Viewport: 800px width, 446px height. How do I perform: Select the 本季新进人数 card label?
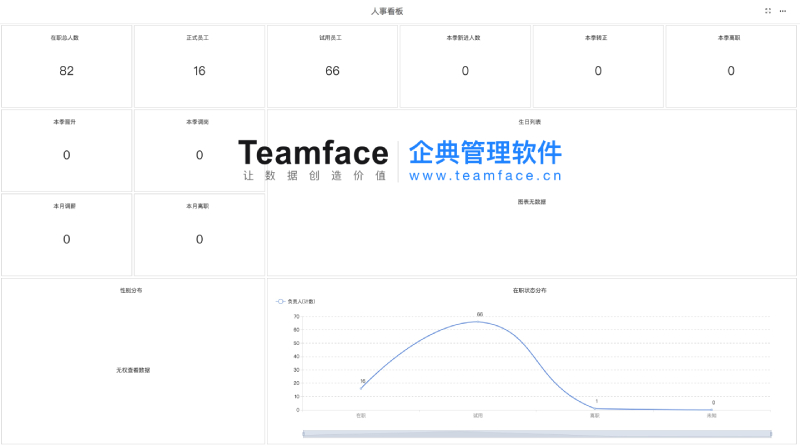pos(463,38)
